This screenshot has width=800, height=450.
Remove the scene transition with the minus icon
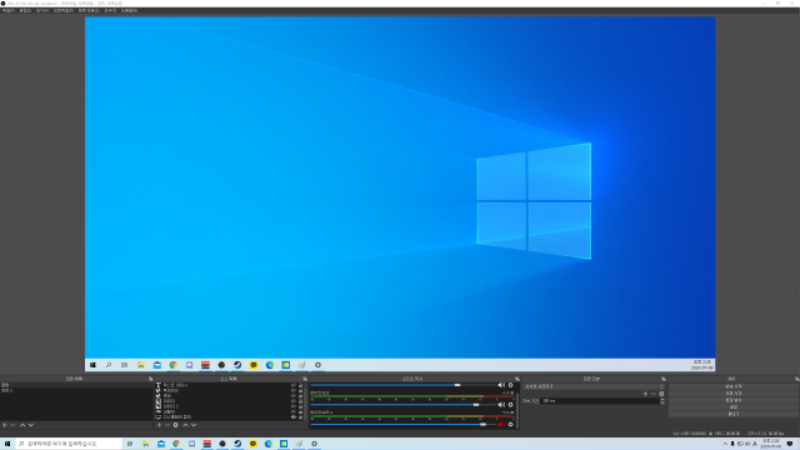click(x=653, y=394)
